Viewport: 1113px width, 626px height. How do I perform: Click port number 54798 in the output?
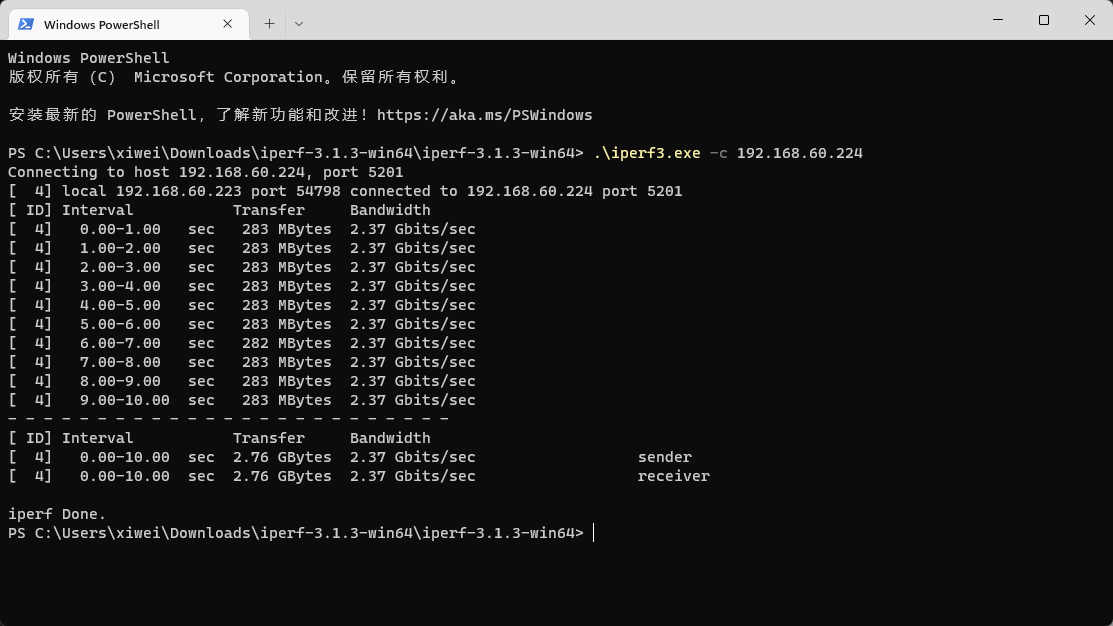point(318,191)
